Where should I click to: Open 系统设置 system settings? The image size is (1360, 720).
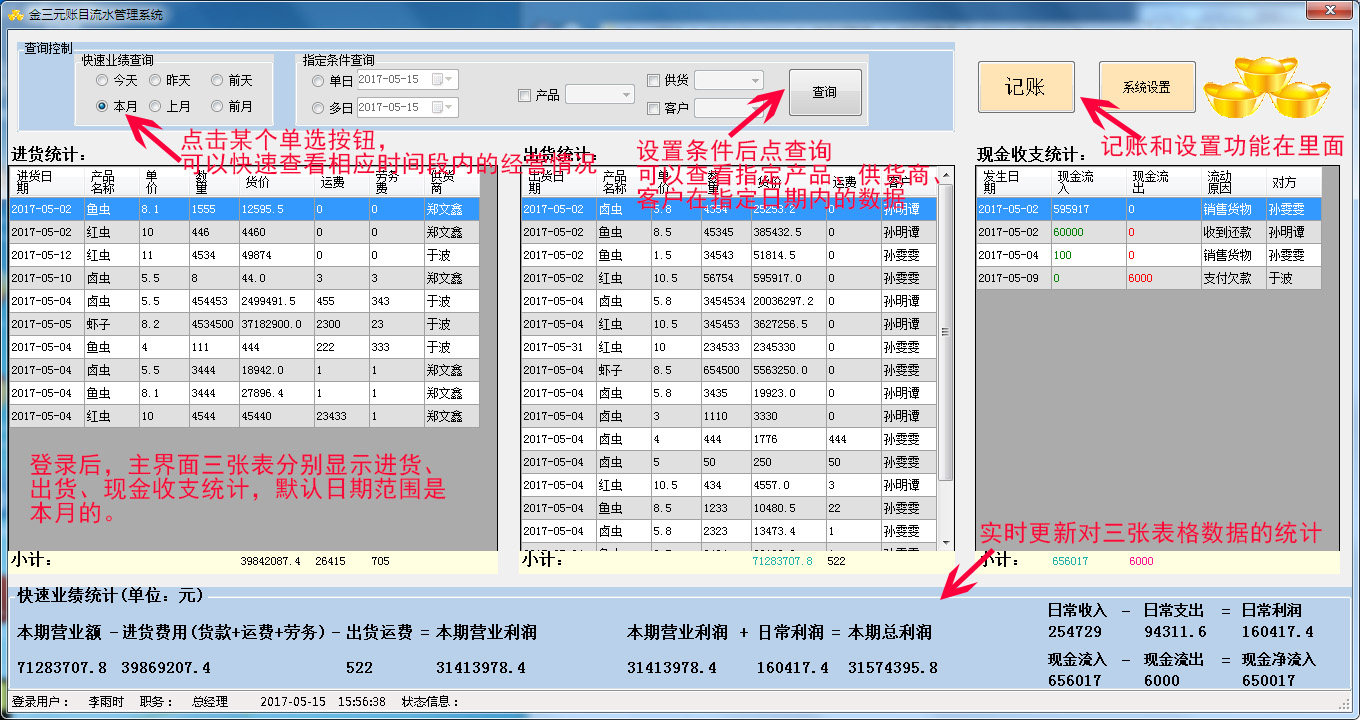(1147, 87)
